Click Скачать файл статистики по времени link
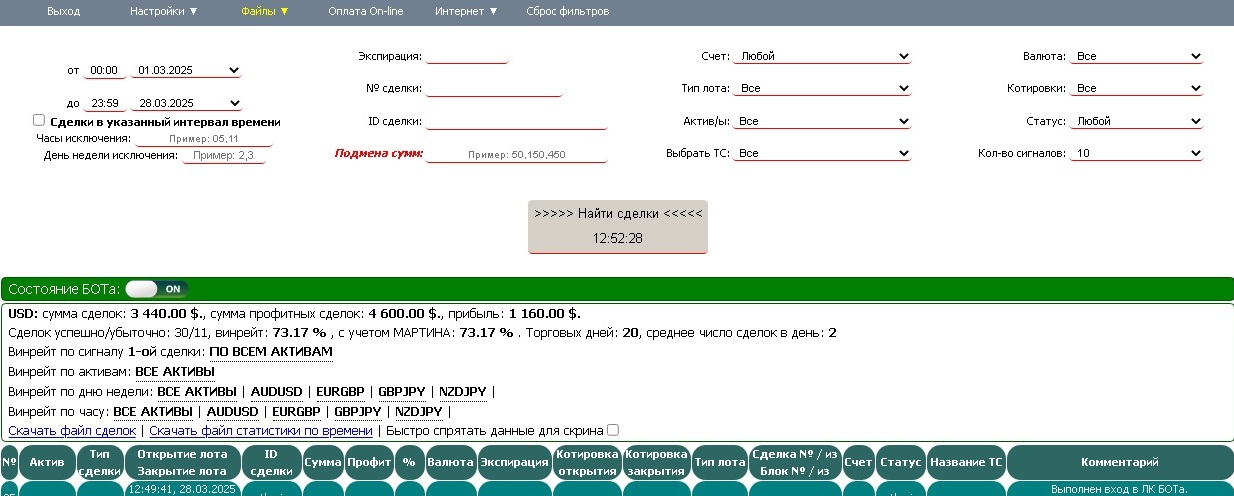 [x=261, y=430]
